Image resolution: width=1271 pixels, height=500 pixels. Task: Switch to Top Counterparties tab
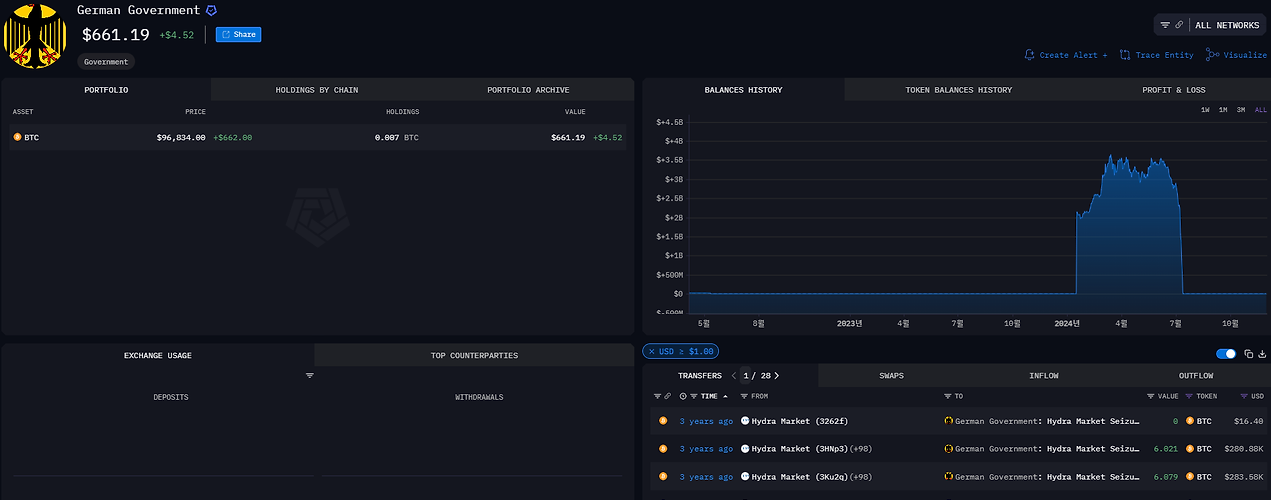click(474, 355)
